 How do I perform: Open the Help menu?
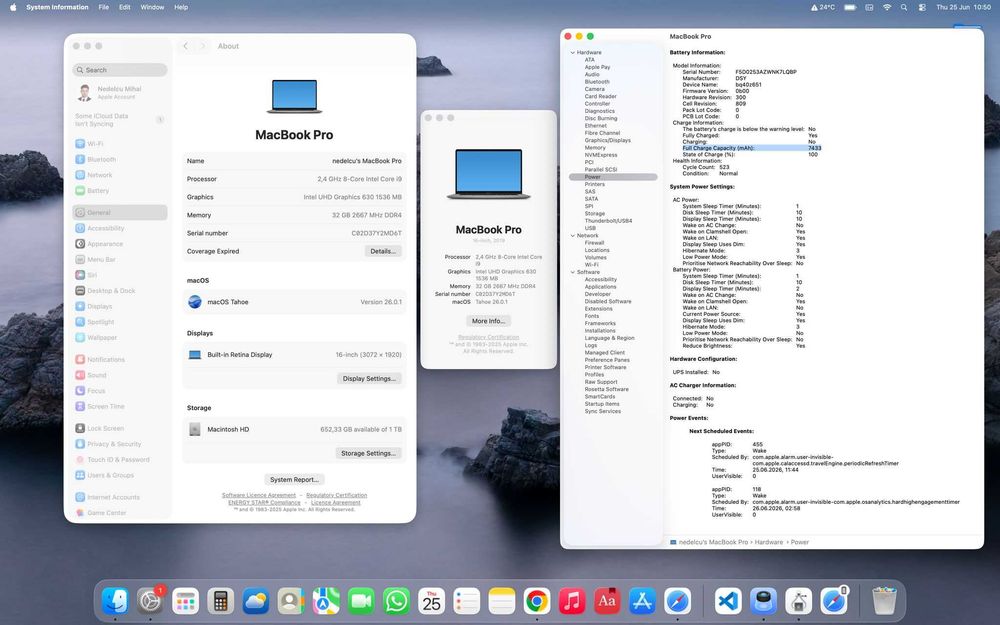(181, 7)
